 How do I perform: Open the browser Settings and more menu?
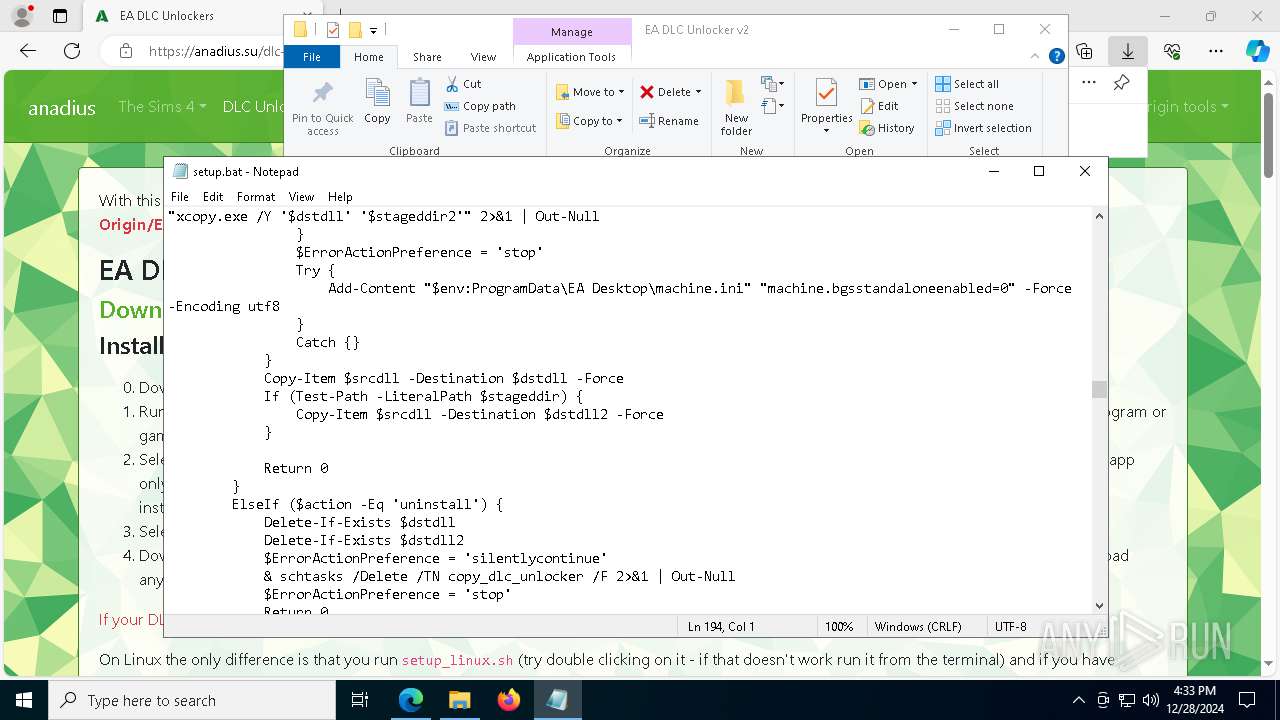point(1215,51)
